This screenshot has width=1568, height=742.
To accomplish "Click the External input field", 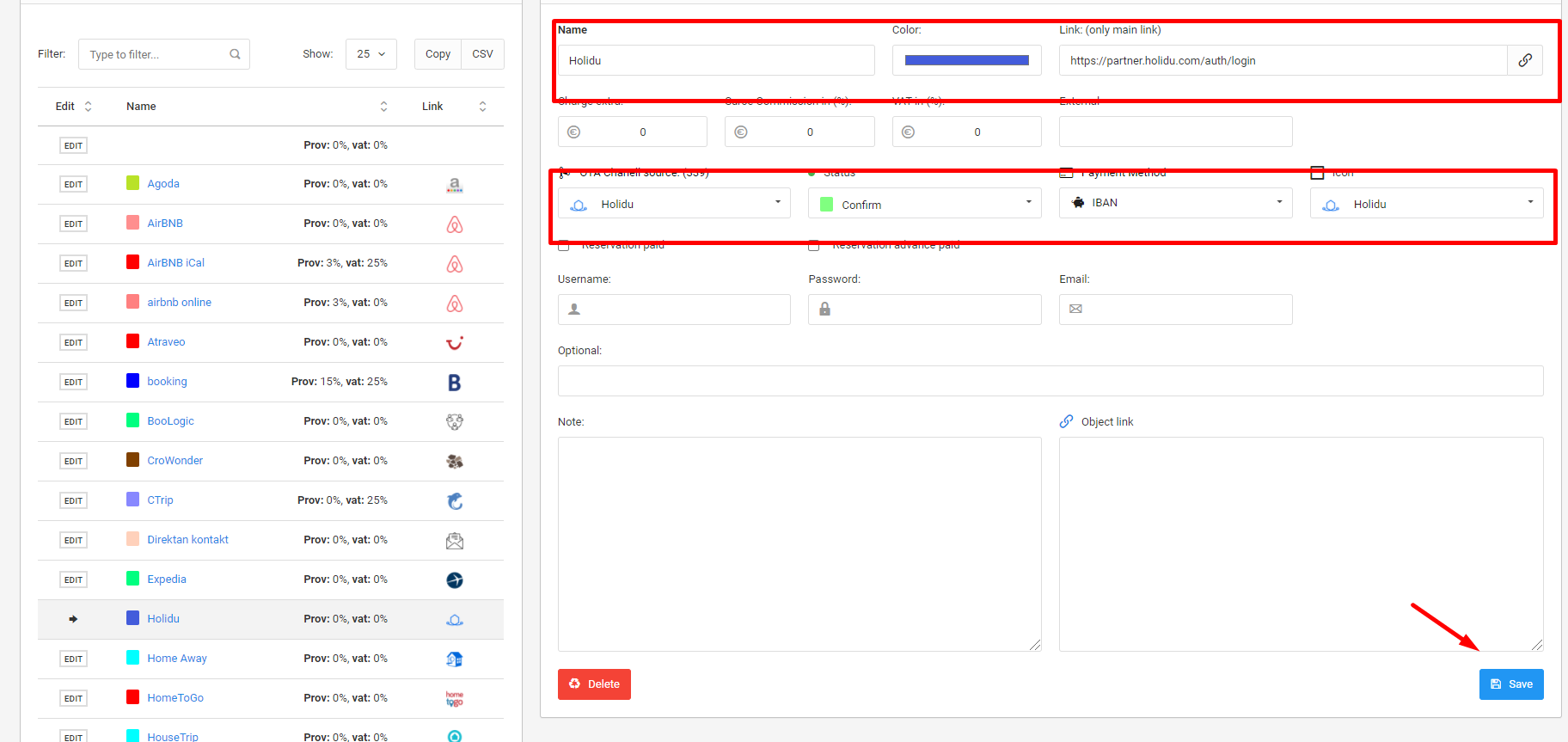I will coord(1176,132).
